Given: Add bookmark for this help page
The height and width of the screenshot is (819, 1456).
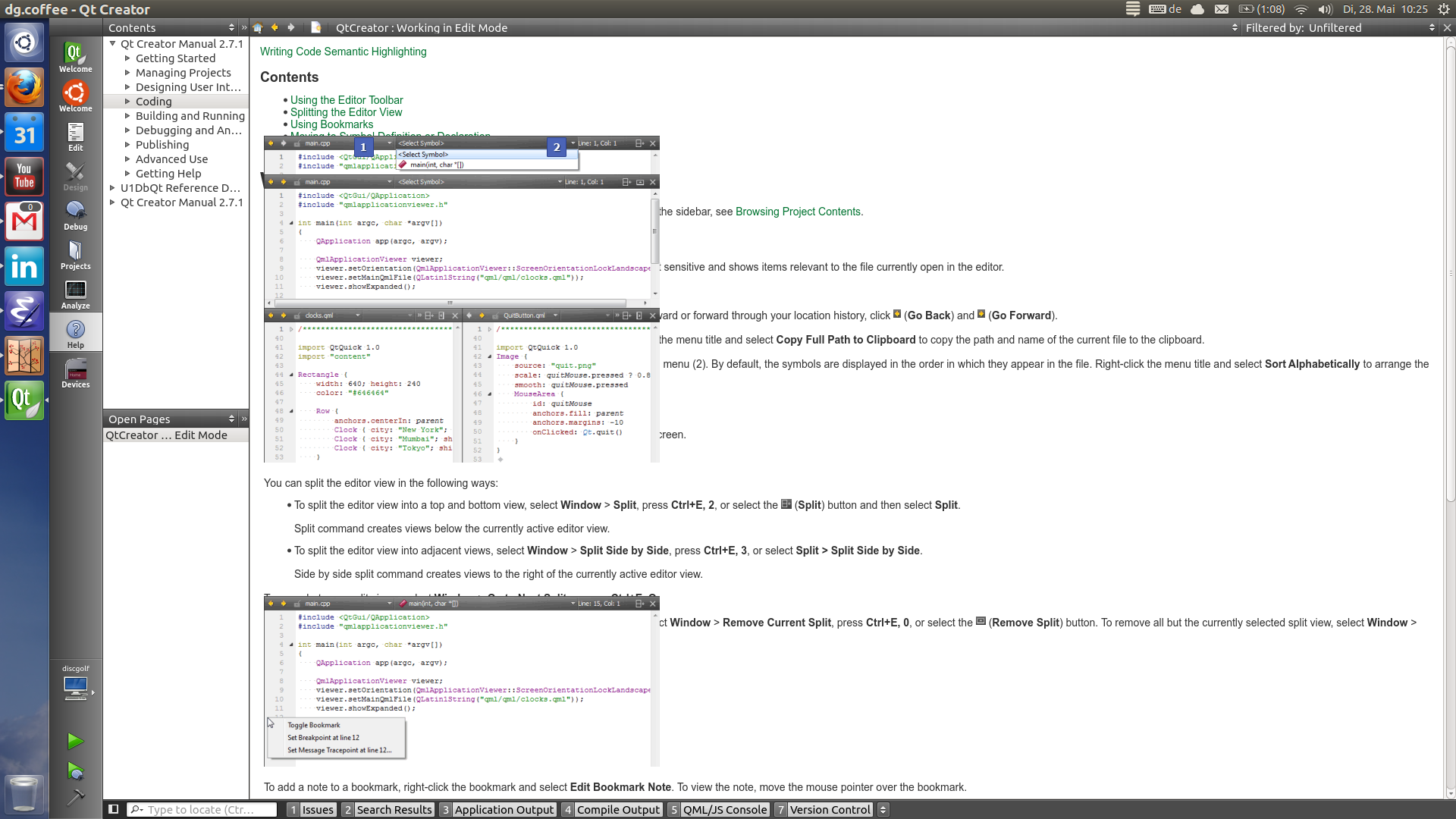Looking at the screenshot, I should (x=315, y=27).
